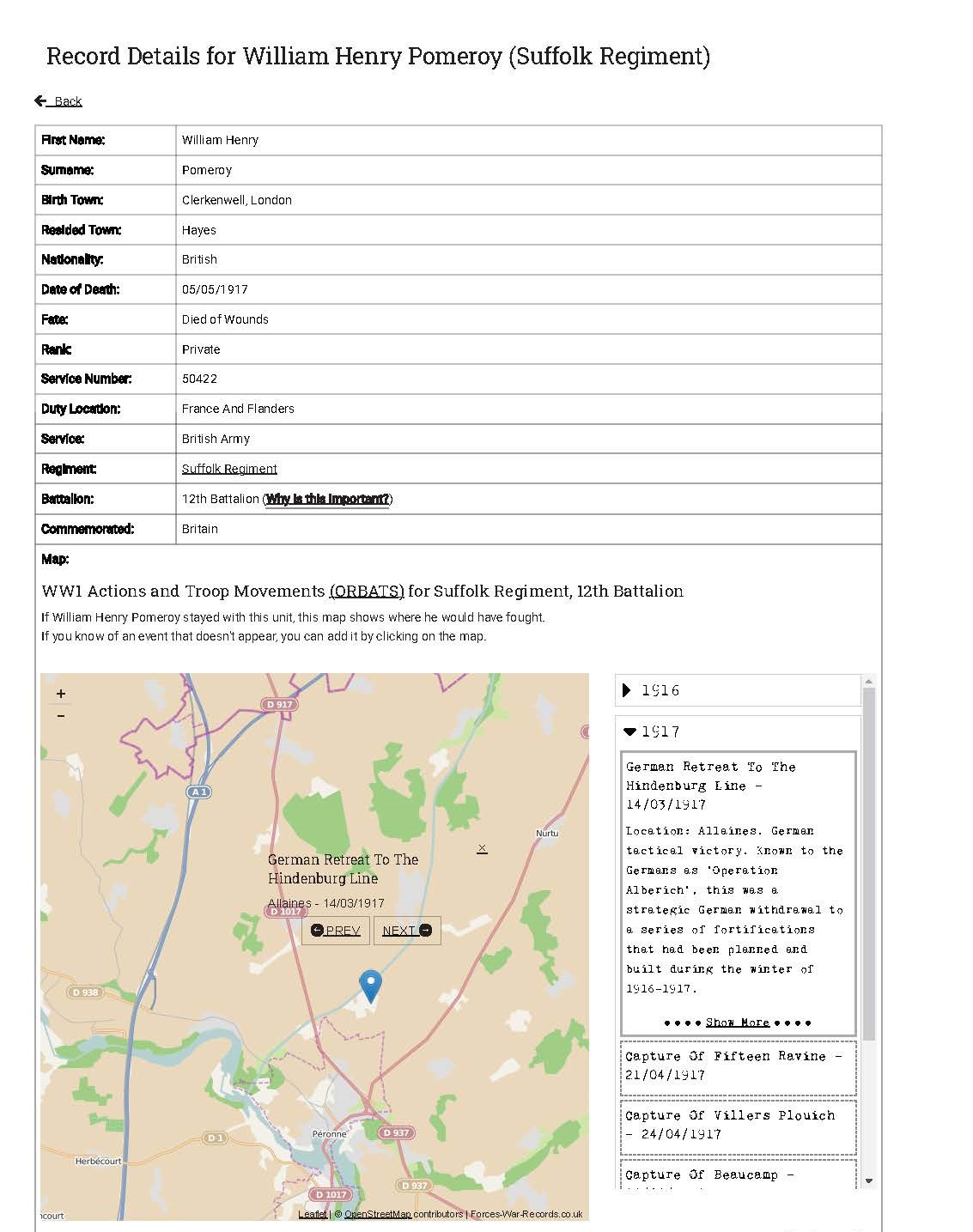Click the blue map location marker
This screenshot has height=1232, width=973.
click(x=370, y=986)
